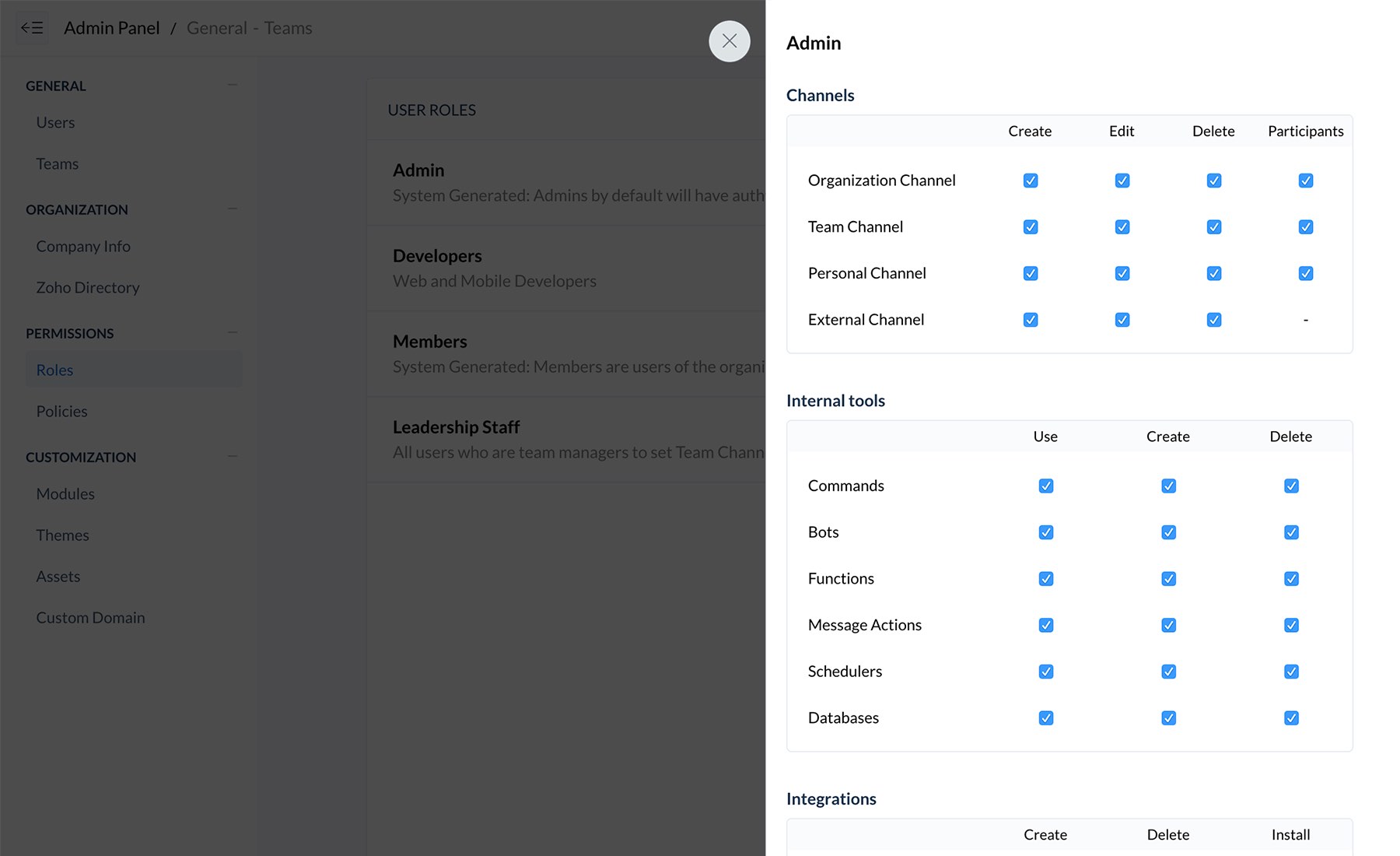Select the Members user role

coord(566,354)
